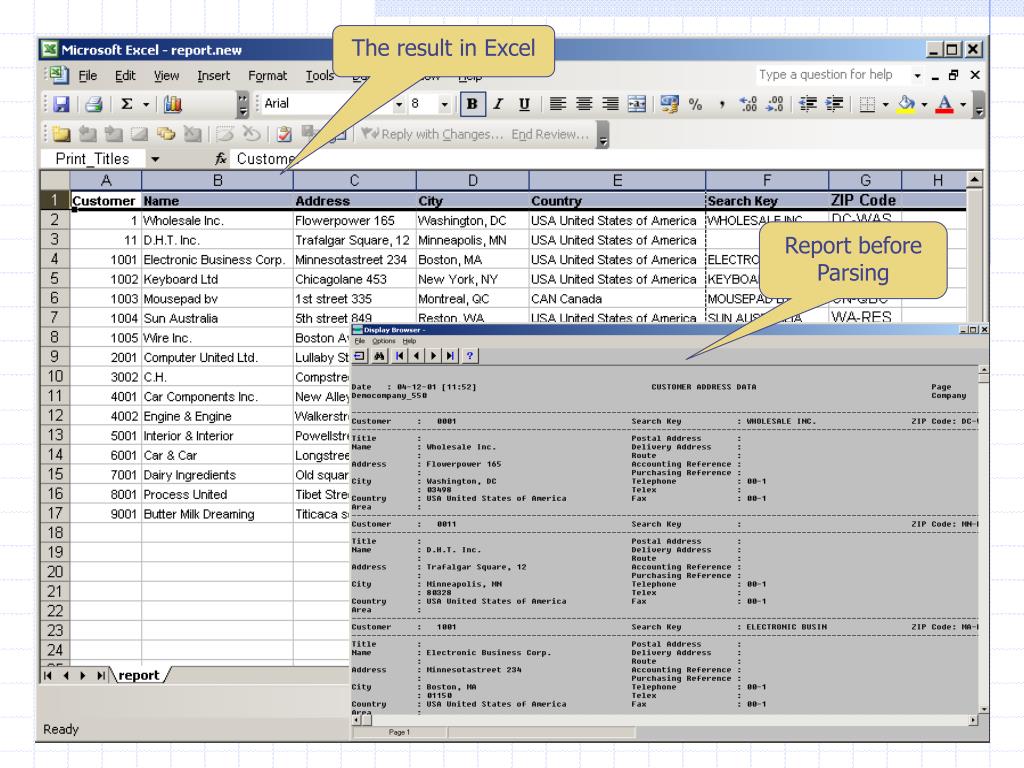Click the AutoSum sigma icon

[127, 104]
